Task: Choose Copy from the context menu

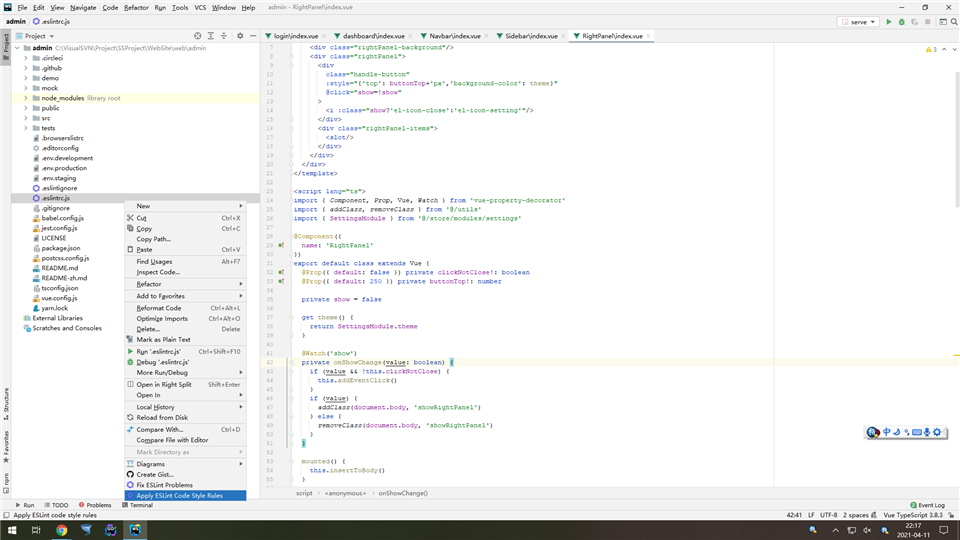Action: (186, 228)
